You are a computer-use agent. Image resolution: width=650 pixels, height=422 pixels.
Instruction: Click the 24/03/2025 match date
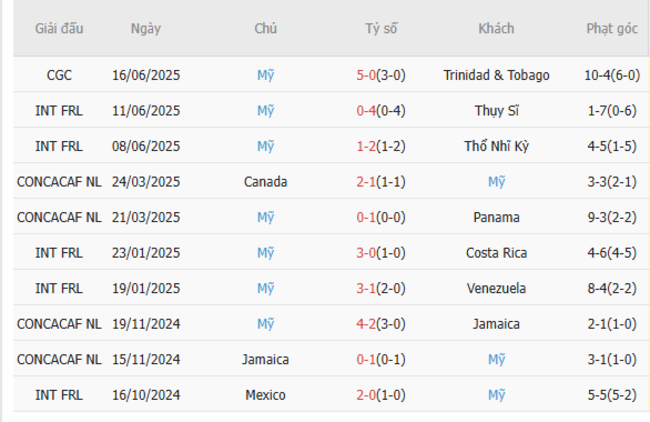145,182
